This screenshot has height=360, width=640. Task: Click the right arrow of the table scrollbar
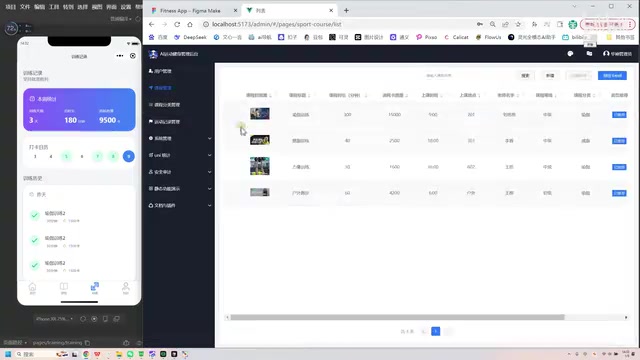click(x=626, y=317)
